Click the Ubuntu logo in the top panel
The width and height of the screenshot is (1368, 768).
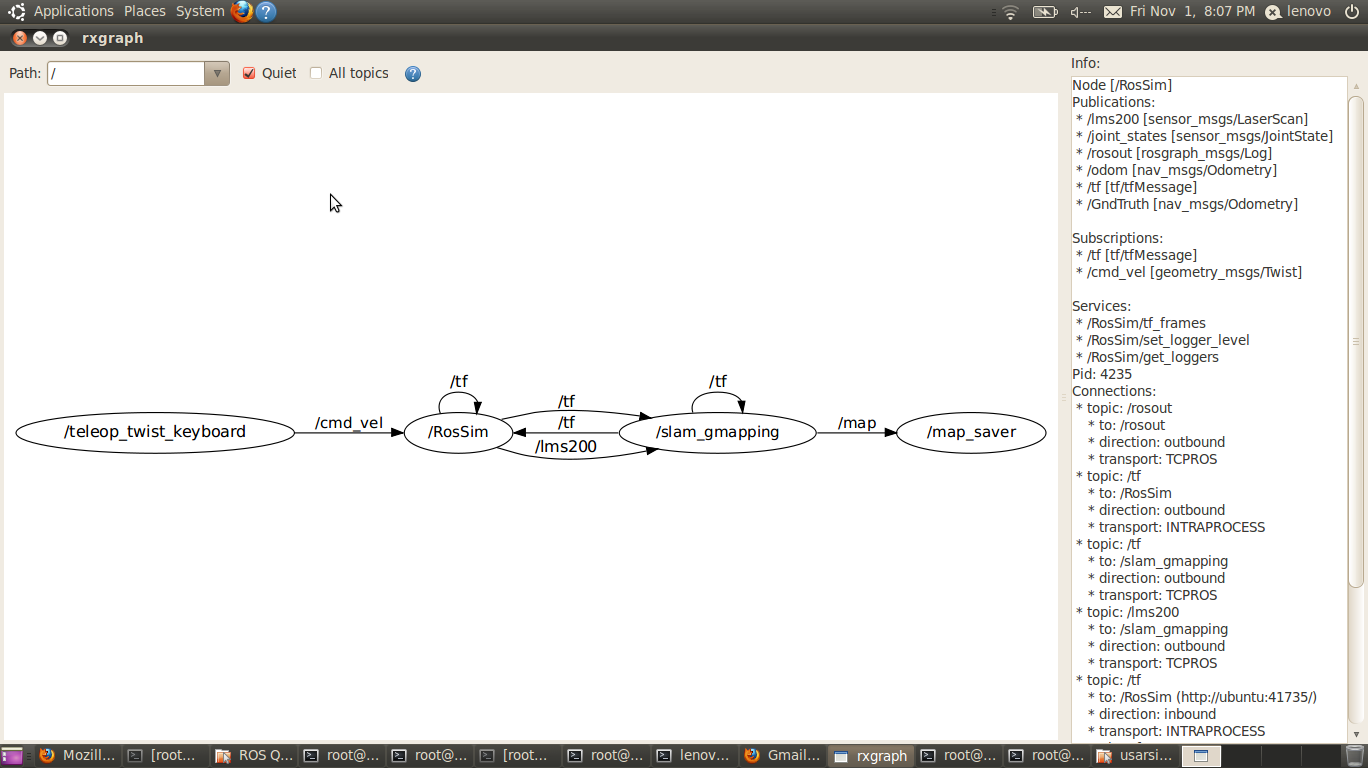(x=17, y=11)
